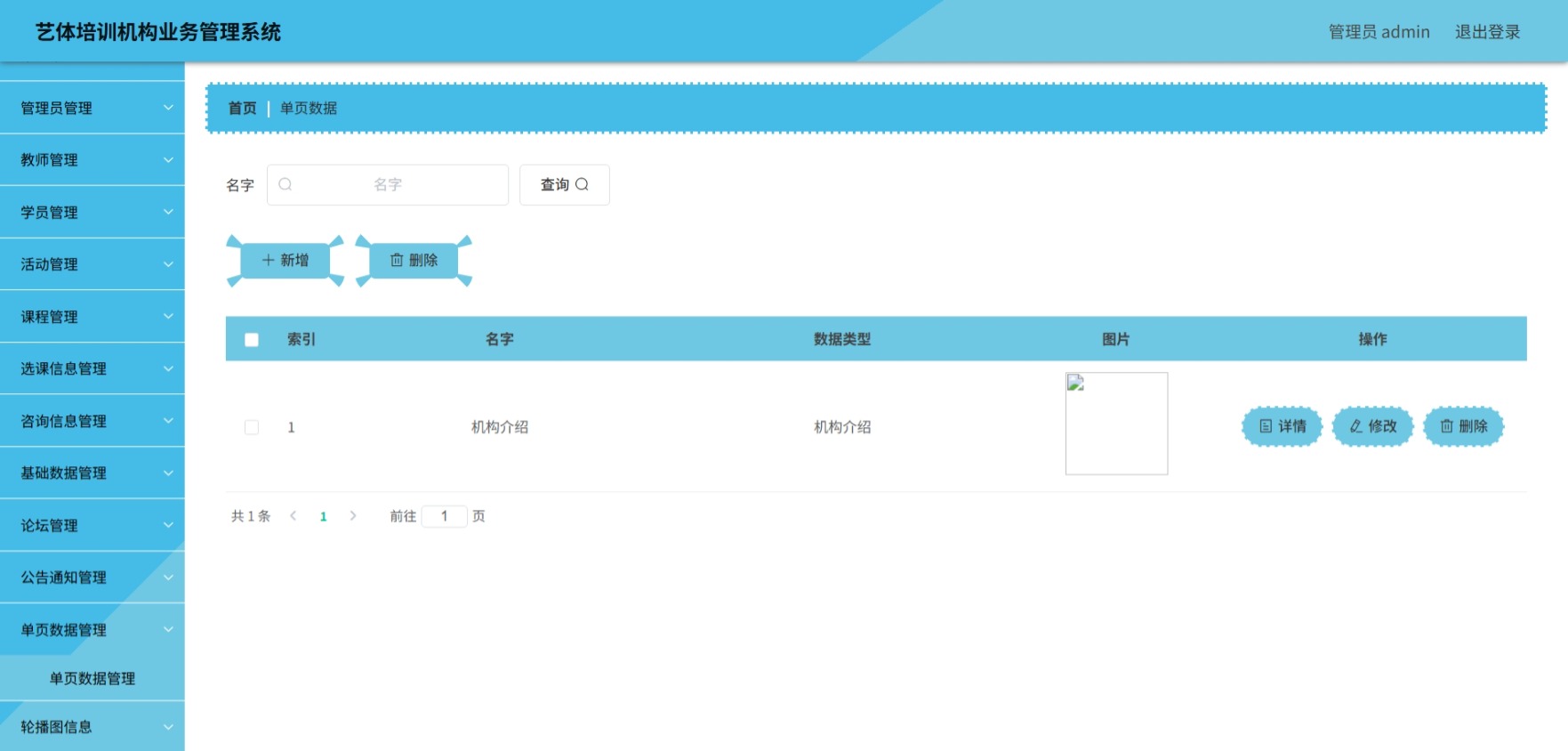Click the 操作 column header
This screenshot has width=1568, height=751.
(x=1372, y=339)
